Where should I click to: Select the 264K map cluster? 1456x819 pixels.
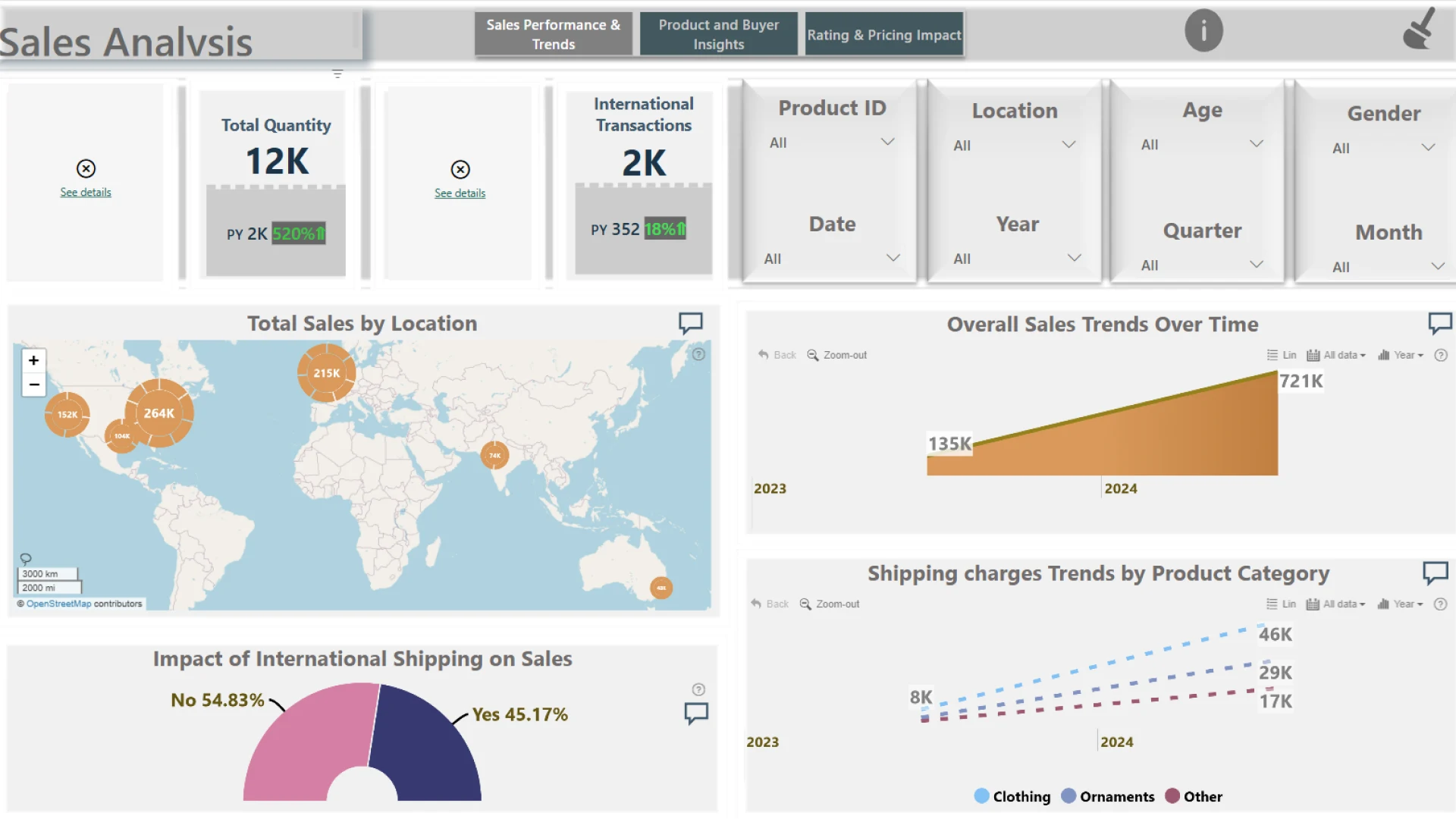coord(159,413)
